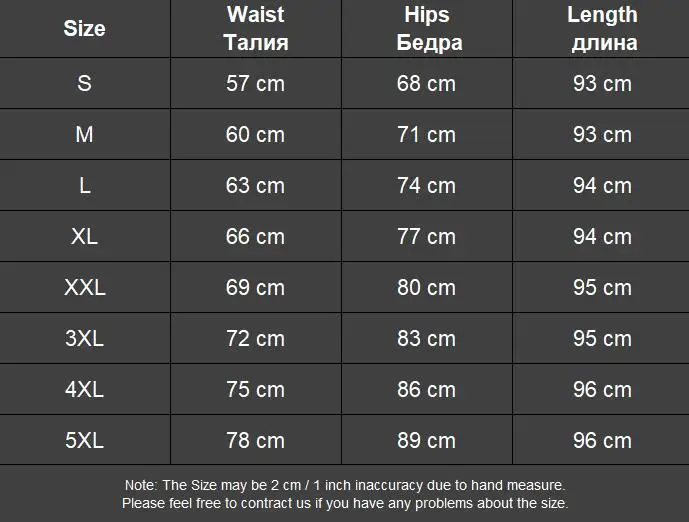Select the 71 cm hips value

(427, 134)
